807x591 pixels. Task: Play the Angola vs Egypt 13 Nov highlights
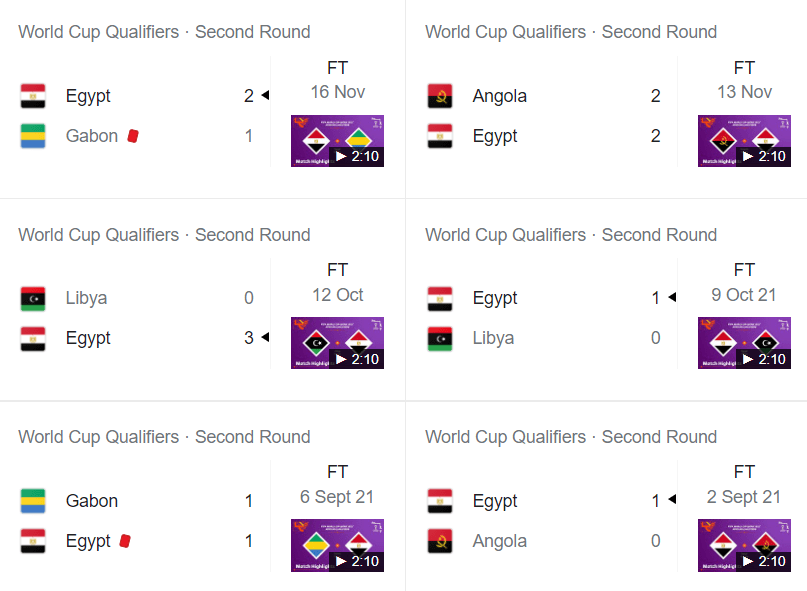pyautogui.click(x=744, y=141)
